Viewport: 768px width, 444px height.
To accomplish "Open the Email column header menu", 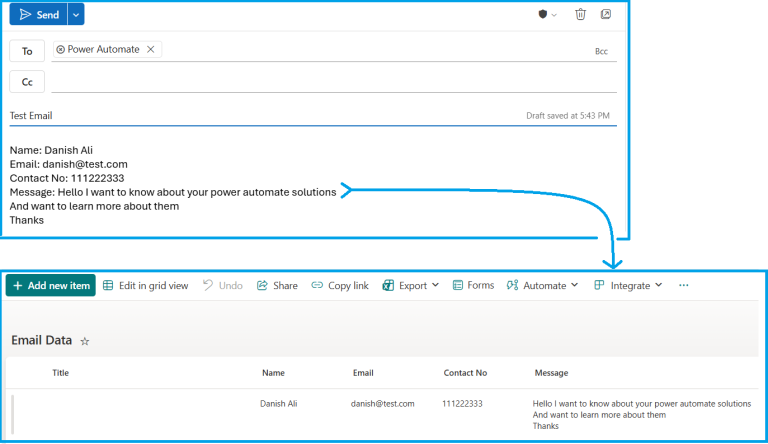I will pos(363,373).
